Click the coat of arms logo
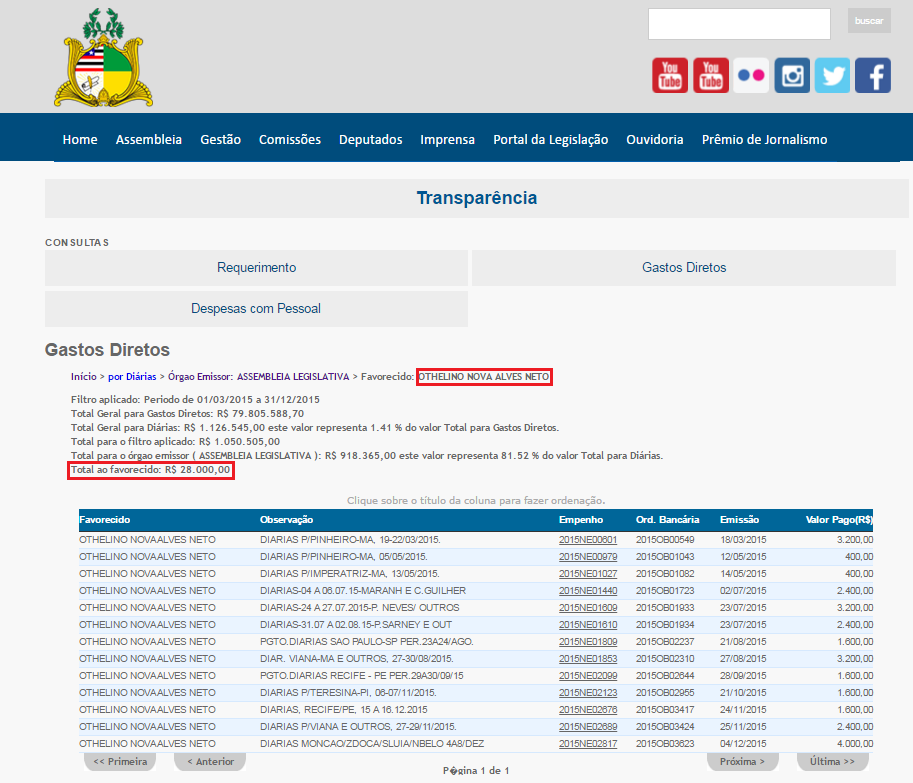 tap(104, 58)
